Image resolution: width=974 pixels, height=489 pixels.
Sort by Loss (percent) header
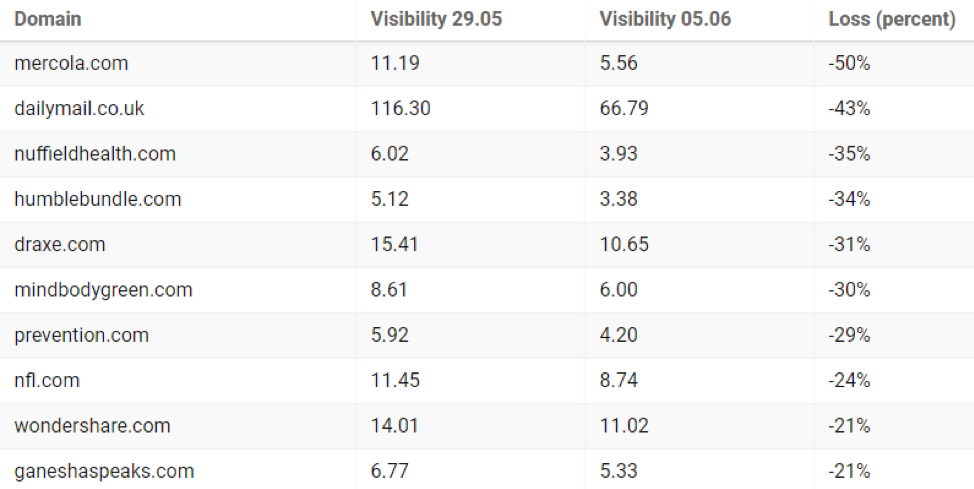(x=892, y=19)
